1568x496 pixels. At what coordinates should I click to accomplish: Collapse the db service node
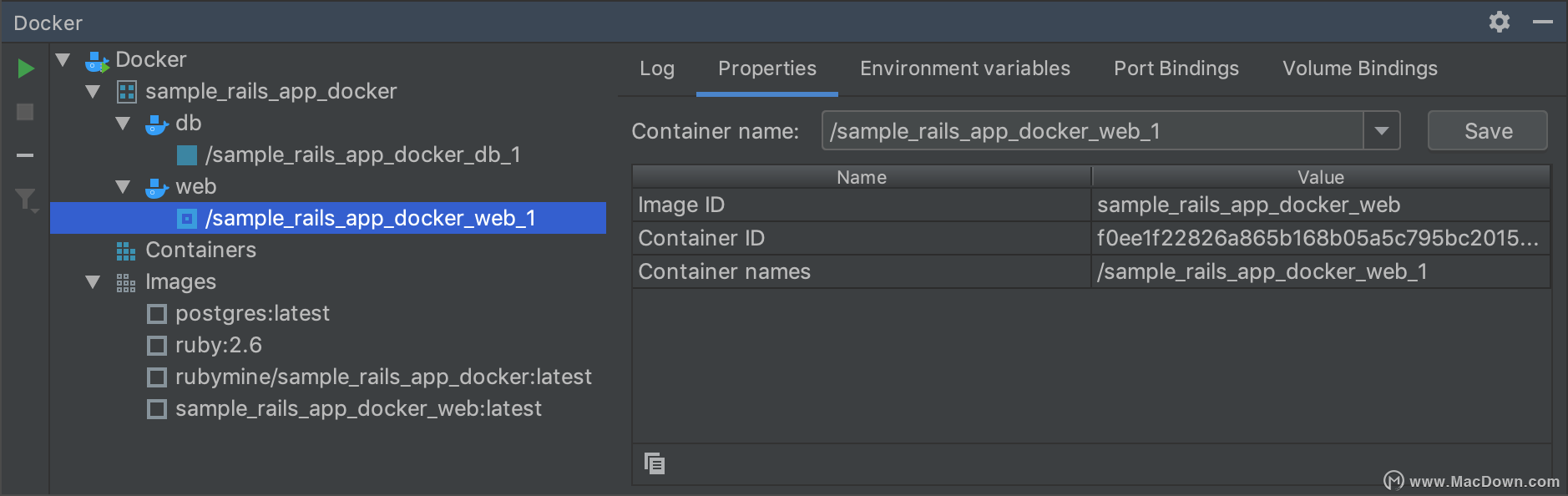tap(123, 124)
